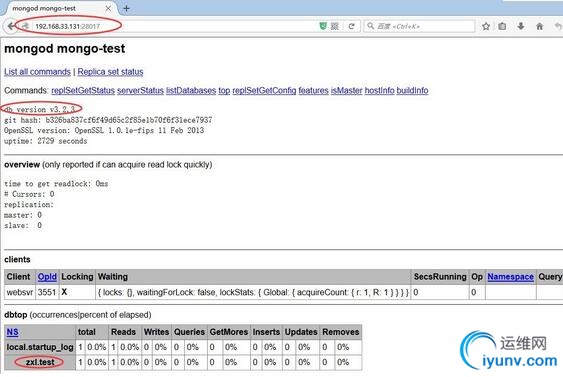Click the QR code icon in address bar
This screenshot has width=563, height=377.
[335, 26]
